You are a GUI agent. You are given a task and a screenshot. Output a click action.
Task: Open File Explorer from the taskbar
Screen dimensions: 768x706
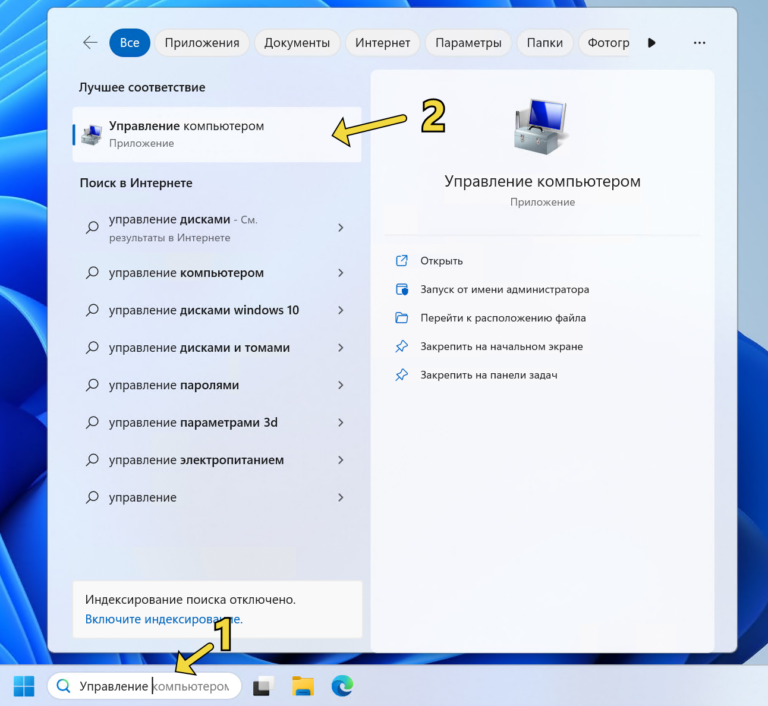[x=303, y=686]
